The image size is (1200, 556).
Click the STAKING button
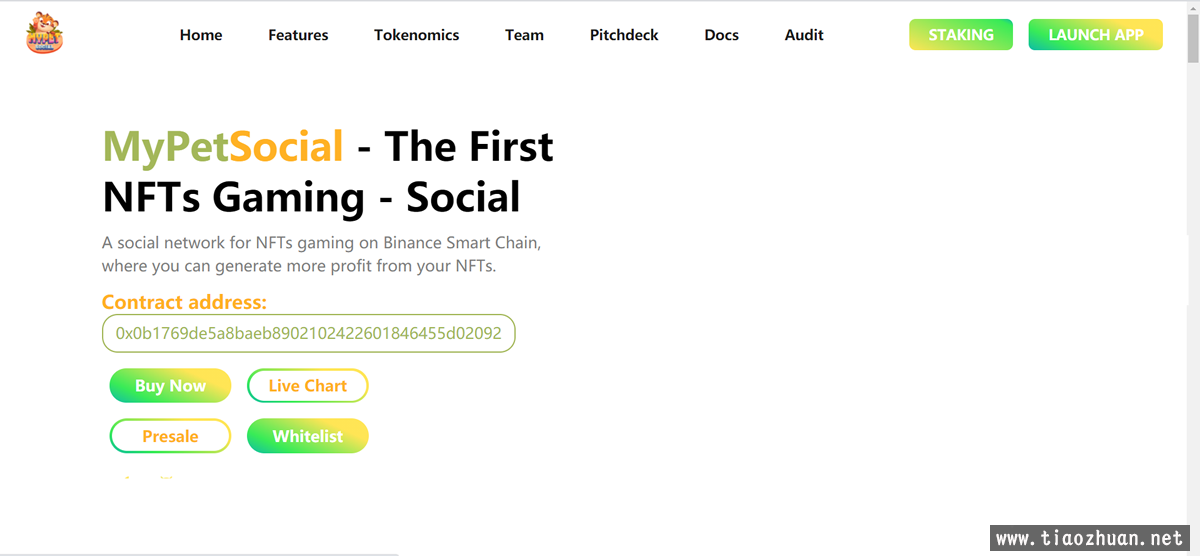[x=961, y=35]
